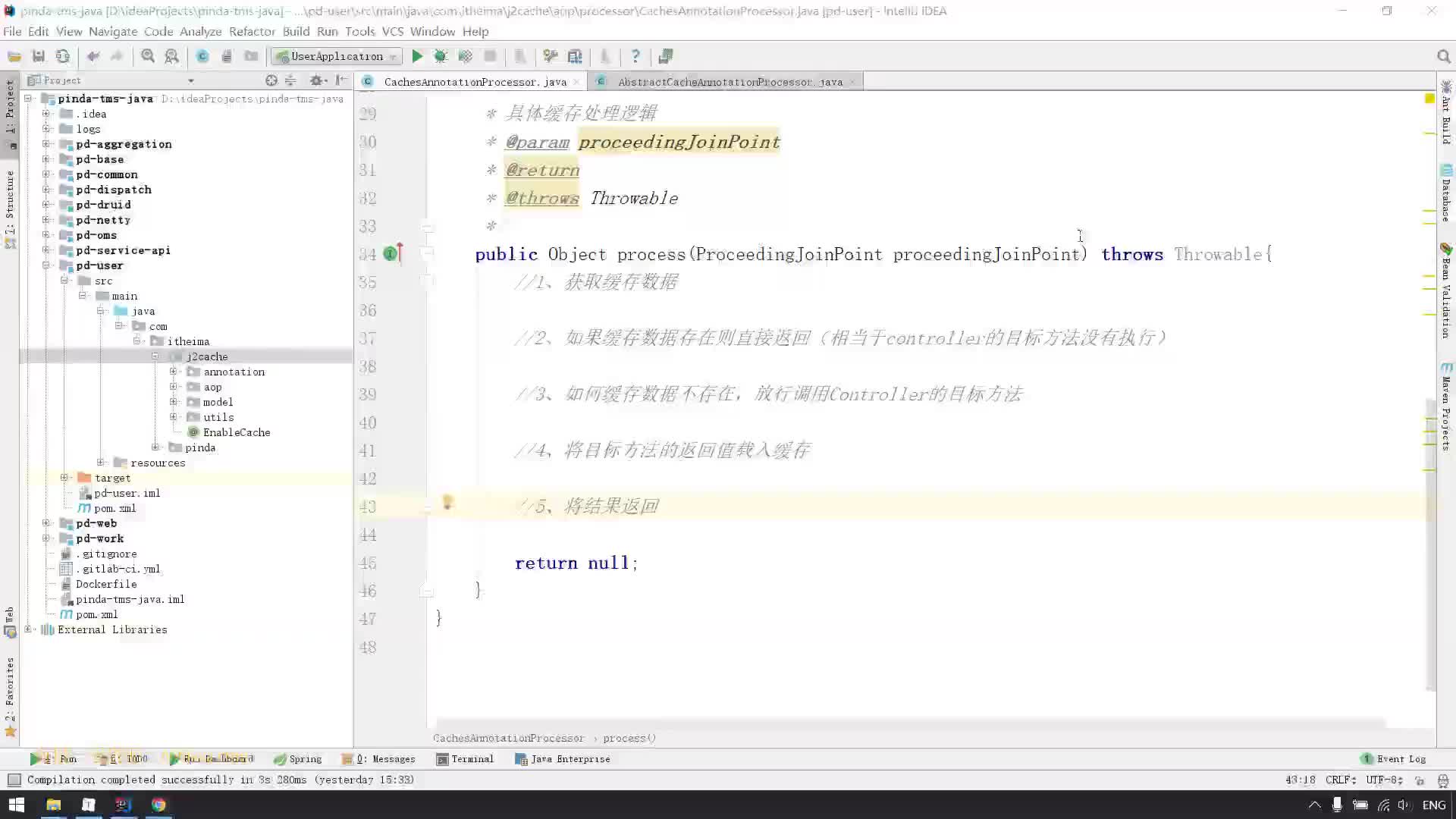1456x819 pixels.
Task: Open the Refactor menu
Action: 252,31
